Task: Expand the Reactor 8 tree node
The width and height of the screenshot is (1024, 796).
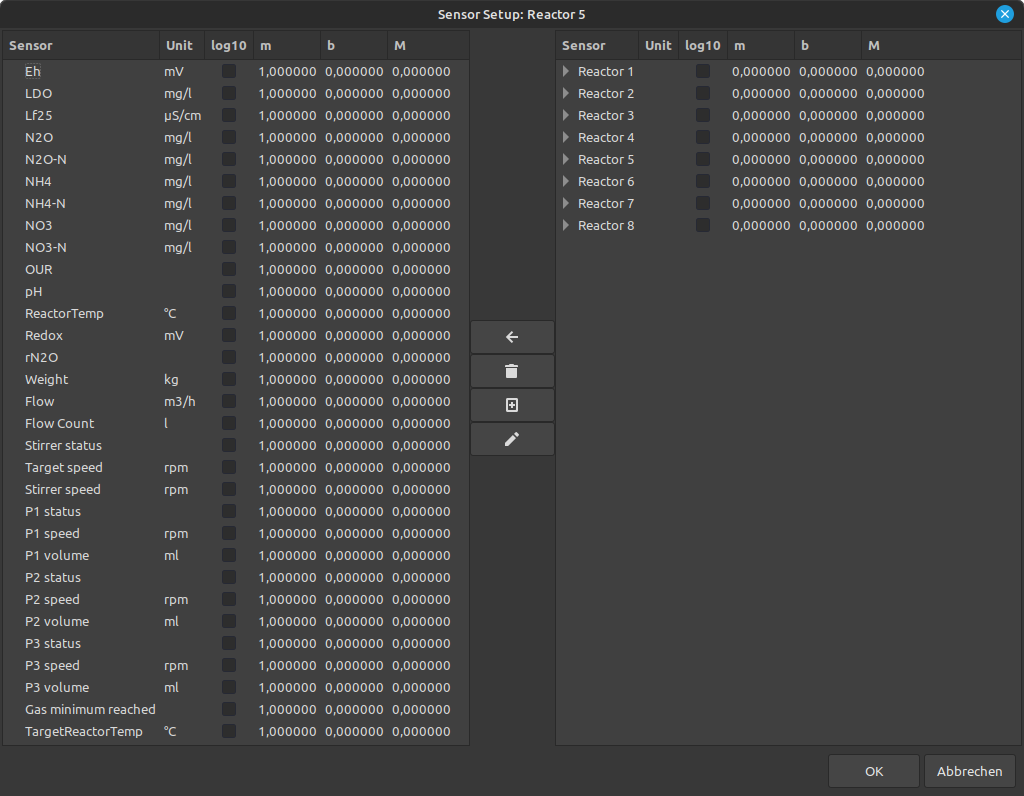Action: click(566, 226)
